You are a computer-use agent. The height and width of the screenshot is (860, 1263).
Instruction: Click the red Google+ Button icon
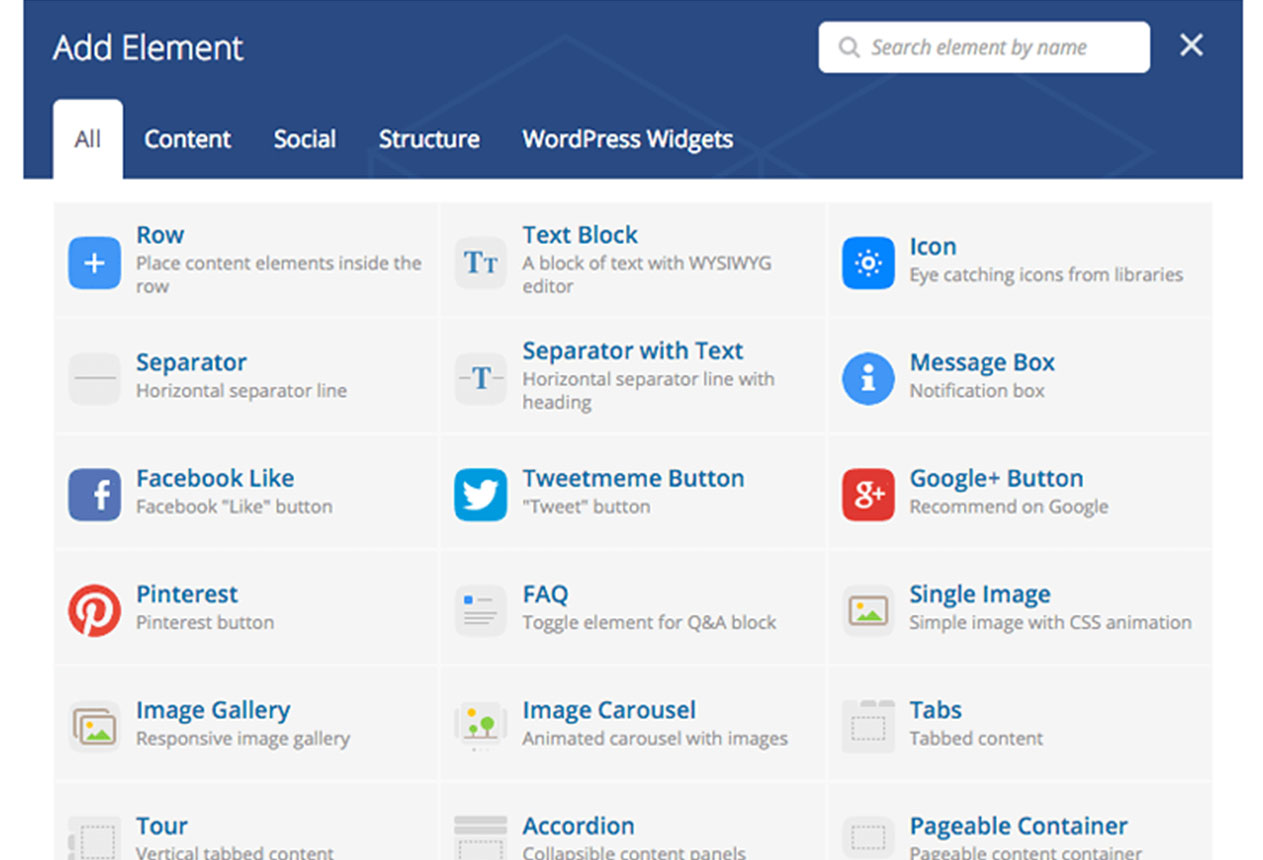(867, 495)
